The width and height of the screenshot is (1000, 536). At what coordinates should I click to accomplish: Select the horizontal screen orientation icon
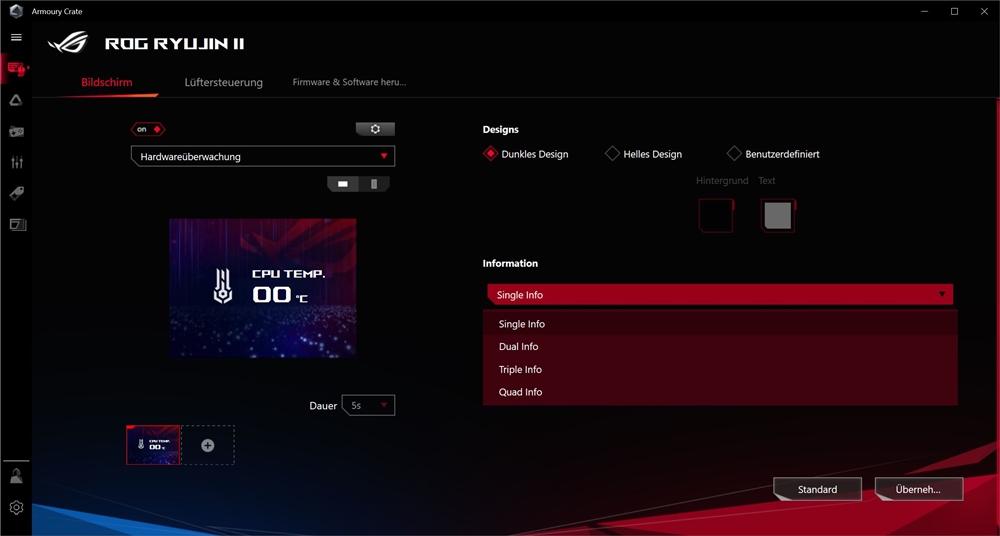pyautogui.click(x=343, y=184)
